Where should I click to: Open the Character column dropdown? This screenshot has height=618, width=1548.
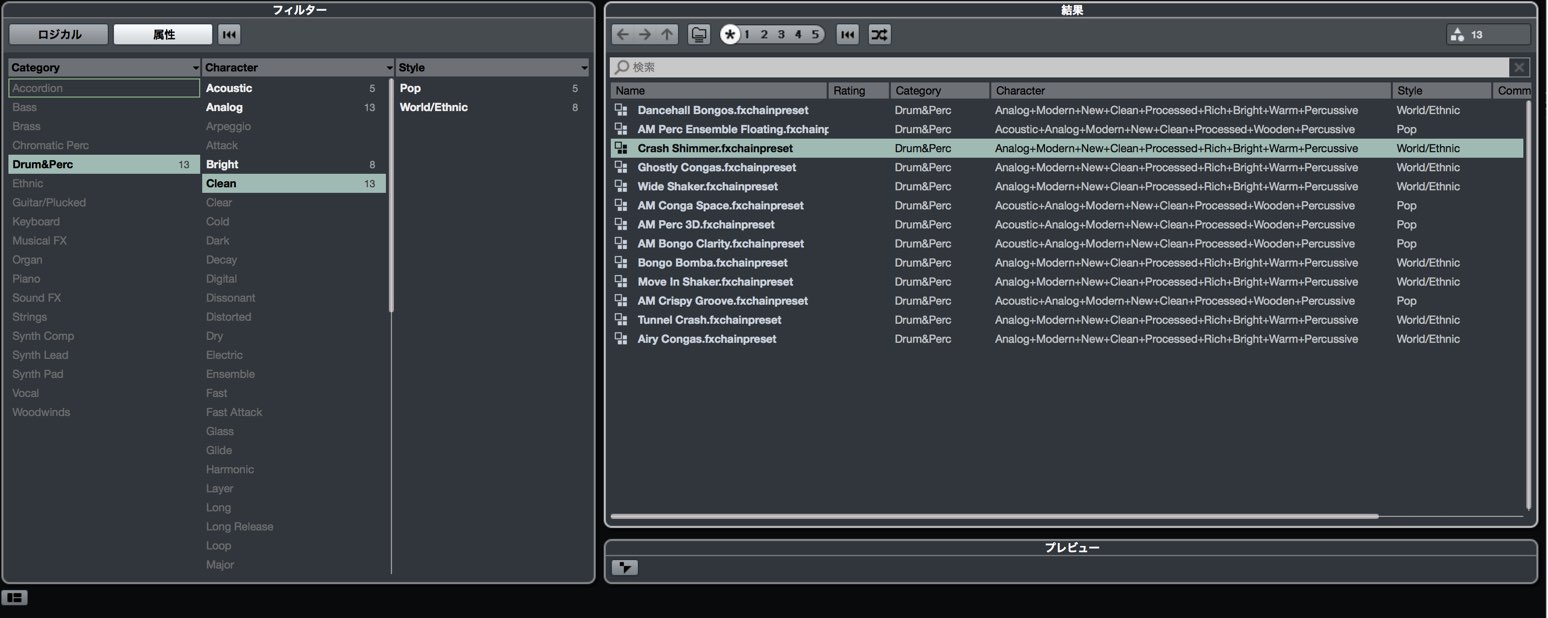(x=389, y=68)
